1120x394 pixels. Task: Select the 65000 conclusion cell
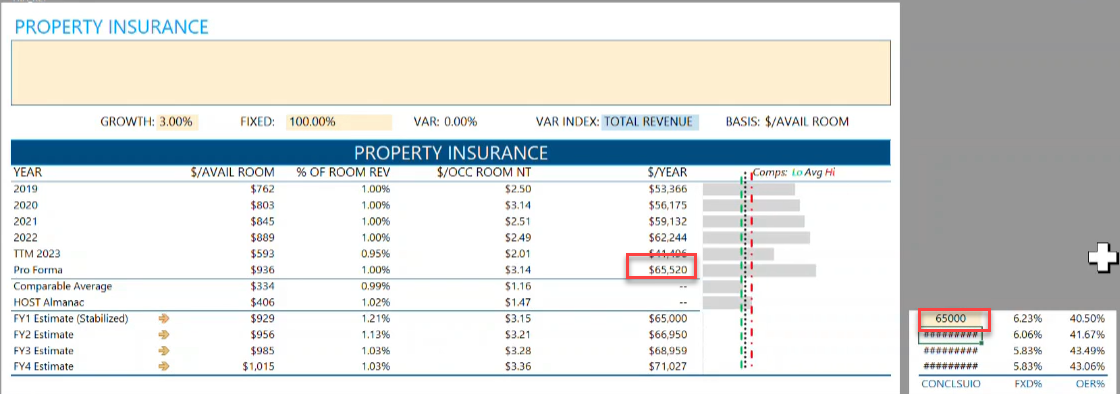[x=949, y=319]
